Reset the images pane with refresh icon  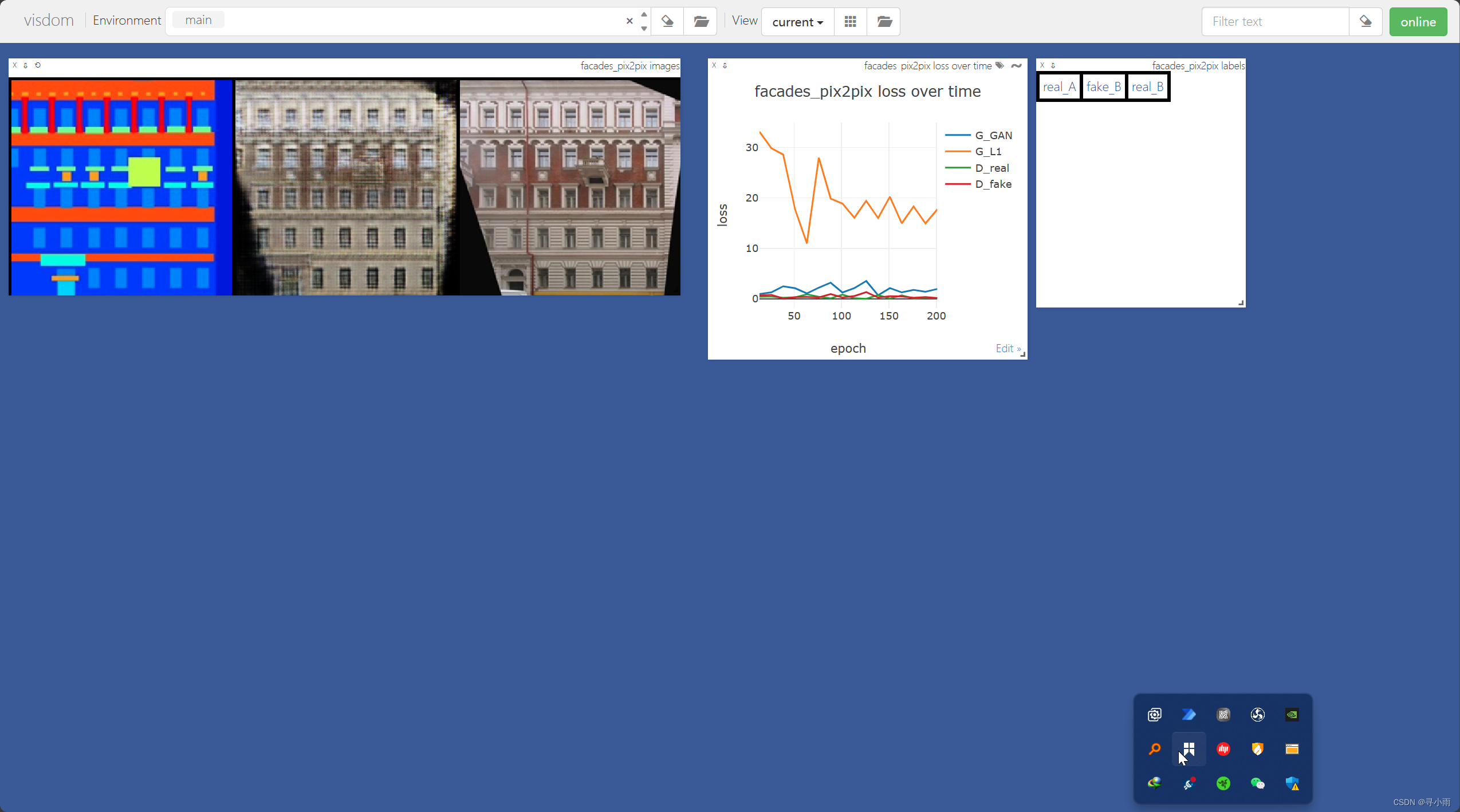click(38, 65)
